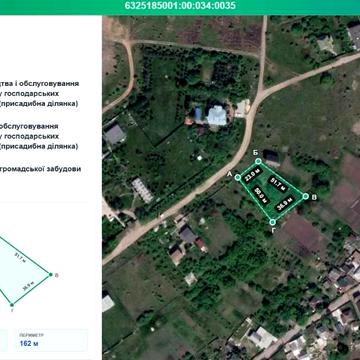This screenshot has height=360, width=360.
Task: Select parcel vertex Г marker on map
Action: pyautogui.click(x=273, y=222)
